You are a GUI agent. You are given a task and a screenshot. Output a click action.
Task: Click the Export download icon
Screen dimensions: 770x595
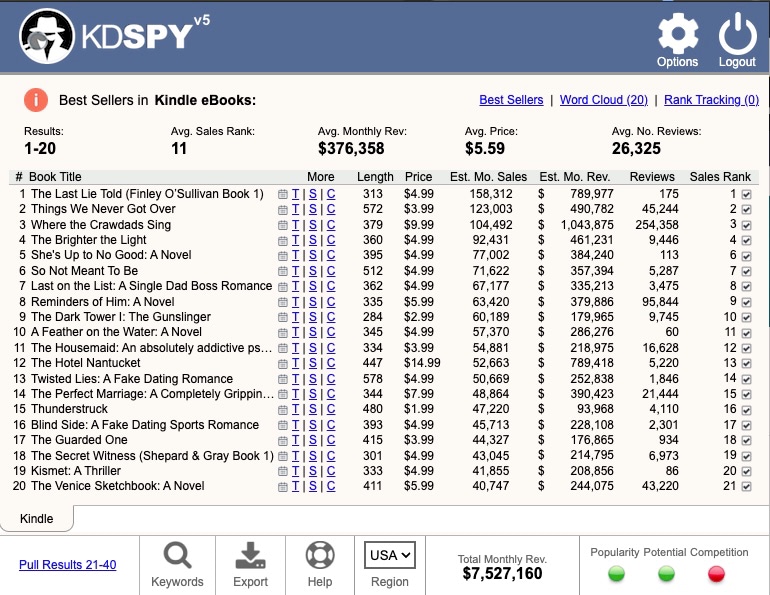tap(250, 556)
